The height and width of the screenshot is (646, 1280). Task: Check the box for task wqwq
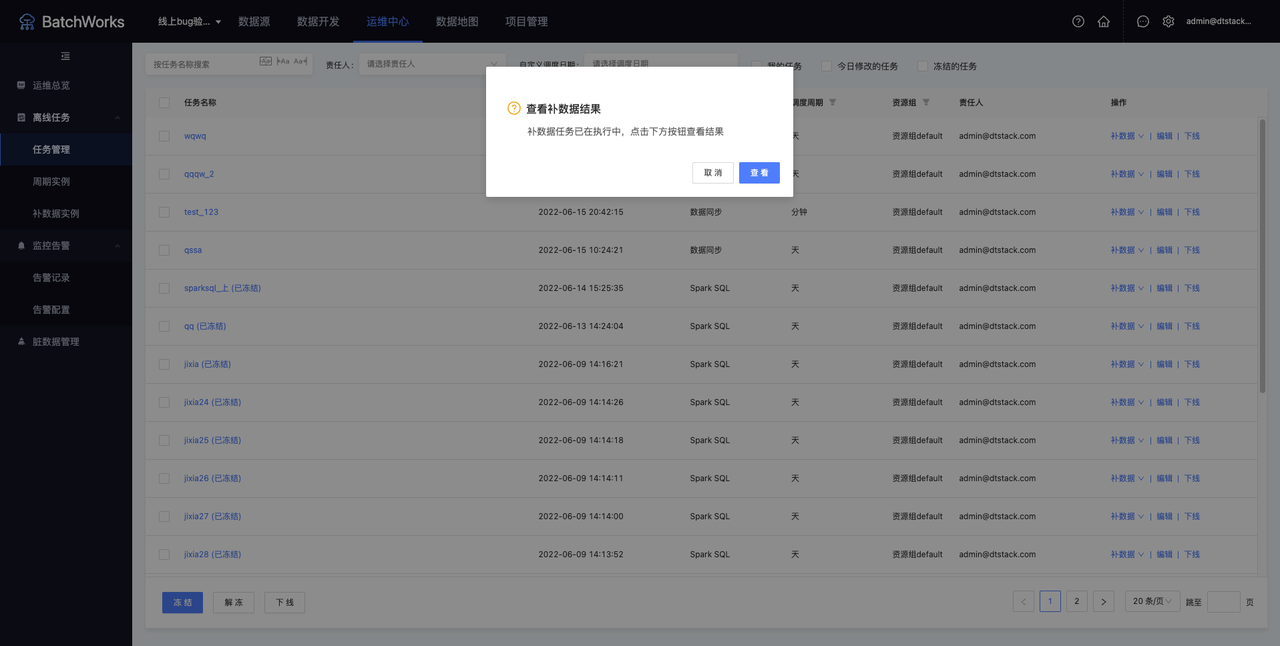click(164, 136)
